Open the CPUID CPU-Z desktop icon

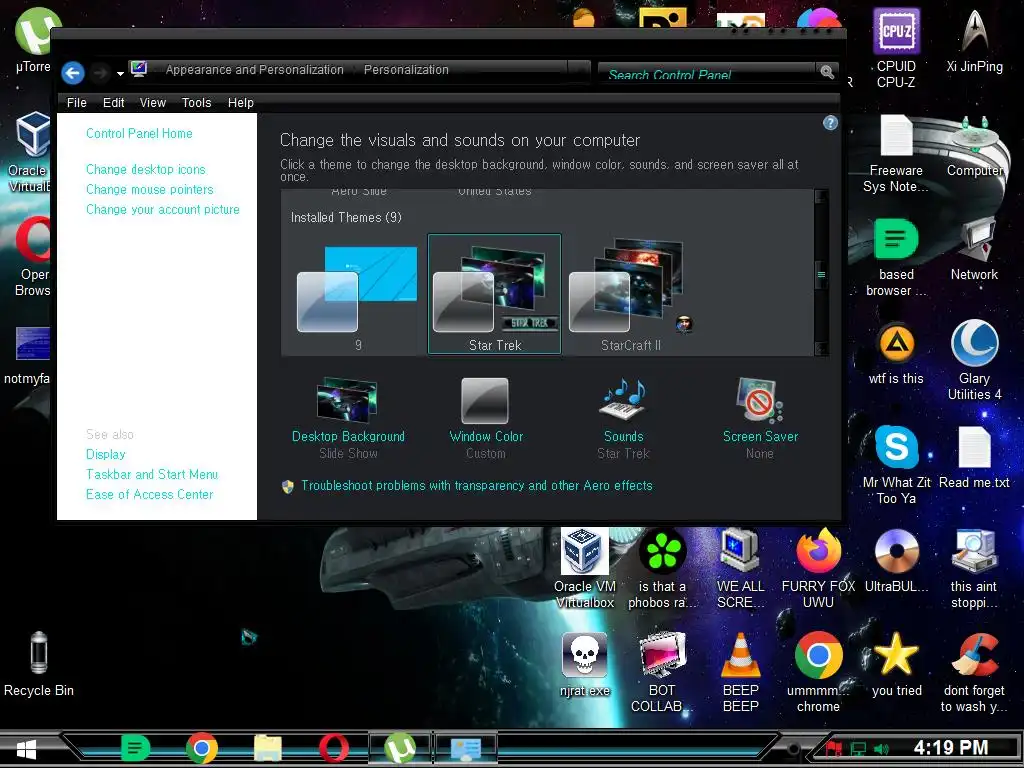pos(896,49)
